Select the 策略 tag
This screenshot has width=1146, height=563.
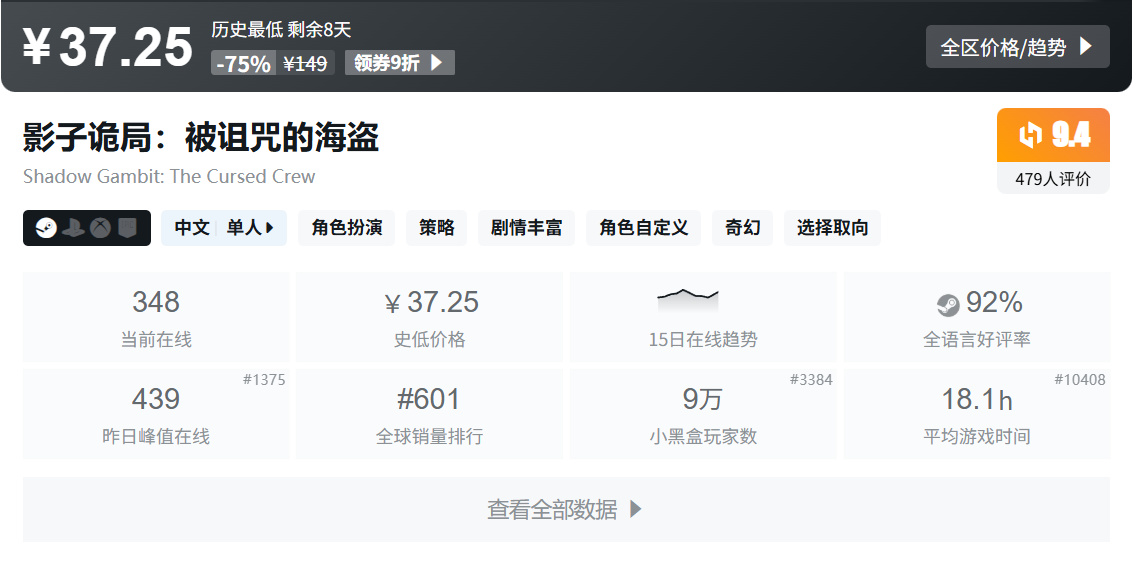pos(436,228)
